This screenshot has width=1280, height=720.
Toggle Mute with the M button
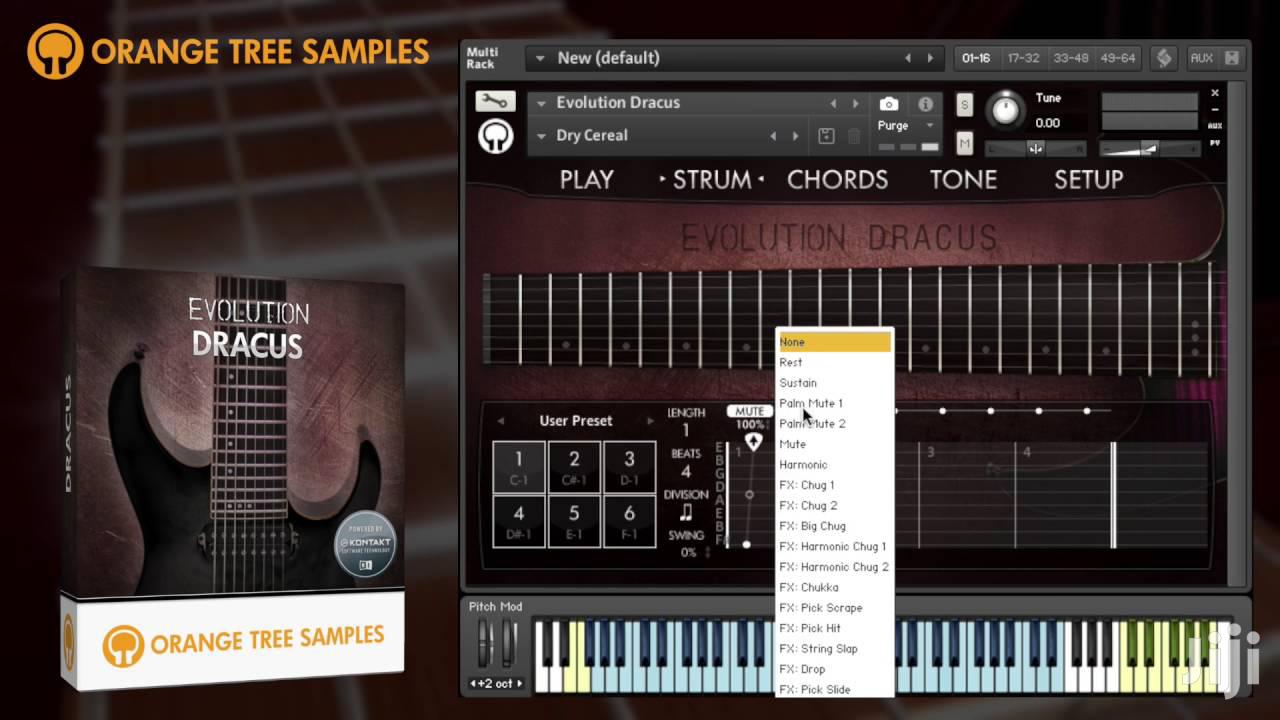pos(964,144)
